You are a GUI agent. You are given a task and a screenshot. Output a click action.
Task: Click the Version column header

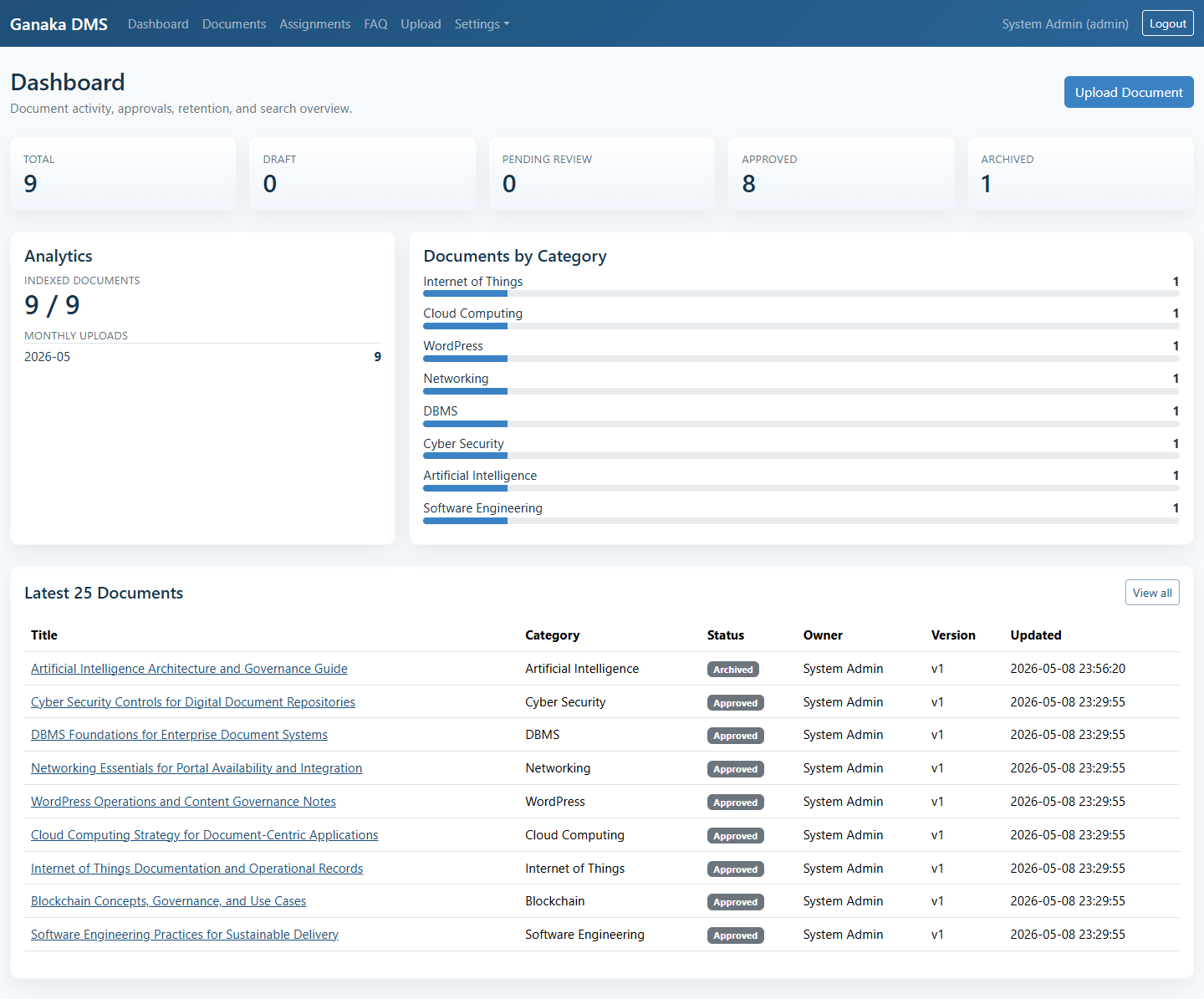coord(953,635)
